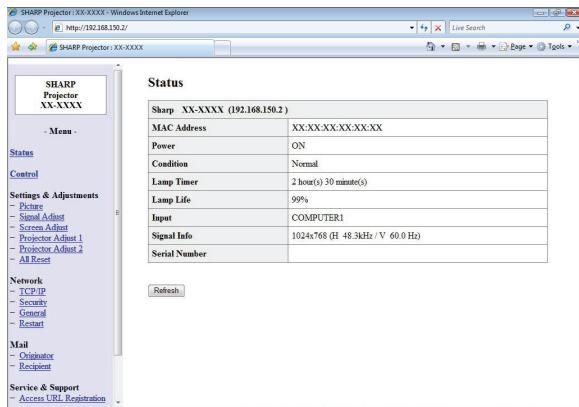The image size is (579, 407).
Task: Click the All Reset link
Action: pos(35,259)
